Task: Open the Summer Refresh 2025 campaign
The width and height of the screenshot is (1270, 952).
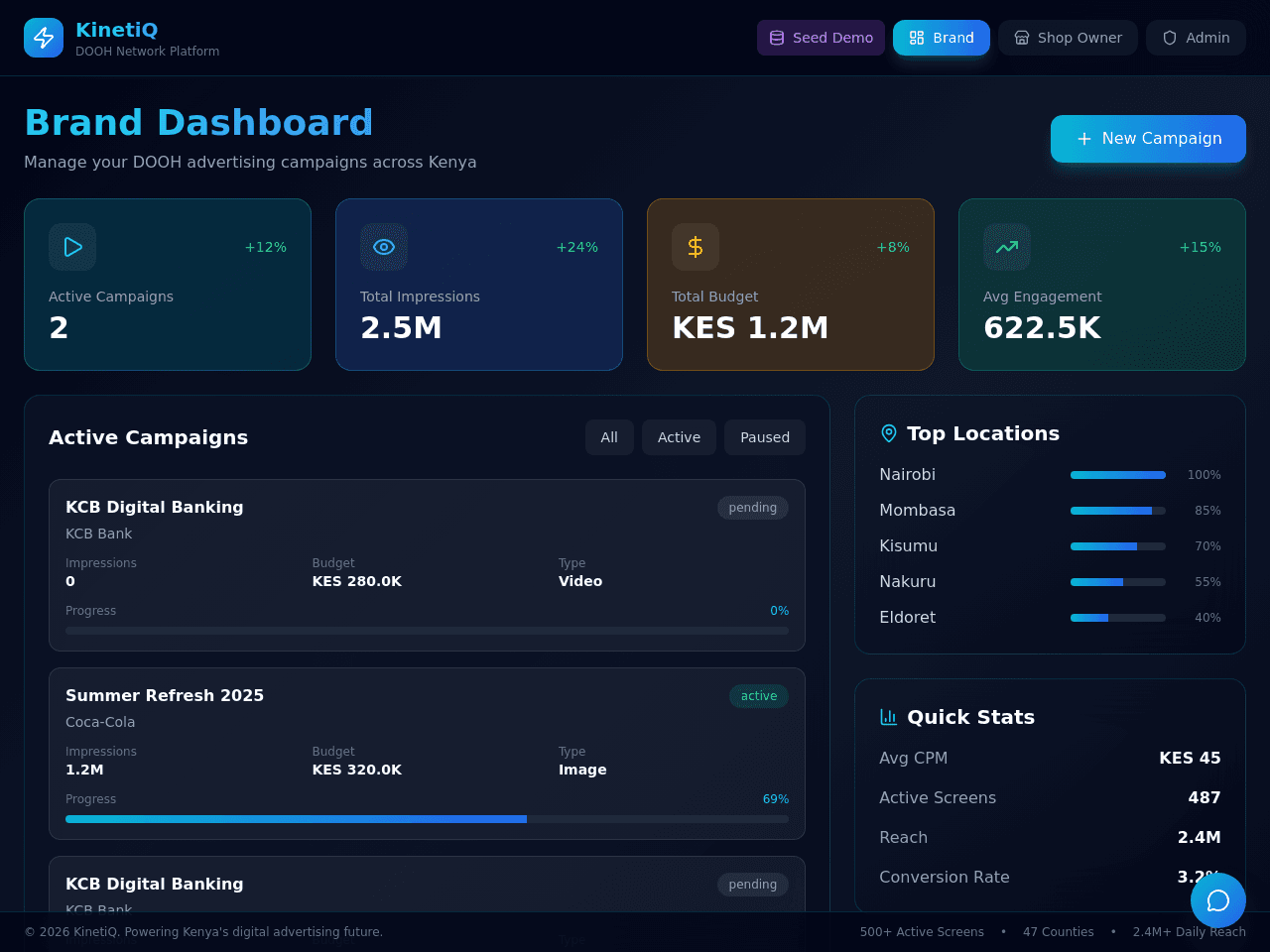Action: (x=427, y=754)
